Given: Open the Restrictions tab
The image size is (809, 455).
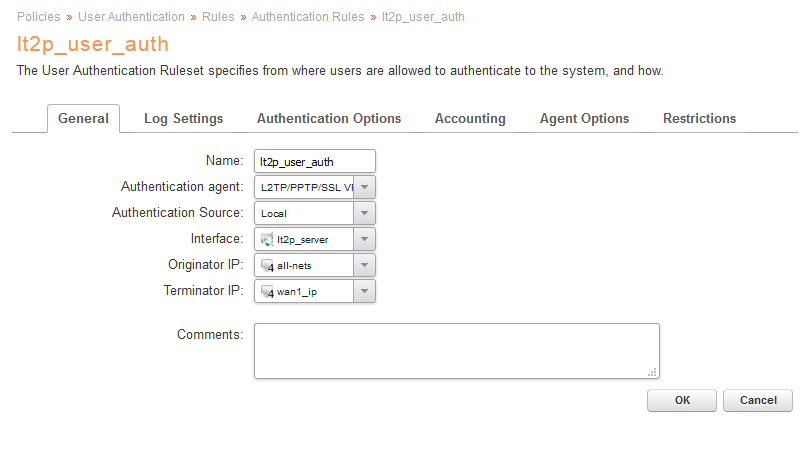Looking at the screenshot, I should coord(699,118).
